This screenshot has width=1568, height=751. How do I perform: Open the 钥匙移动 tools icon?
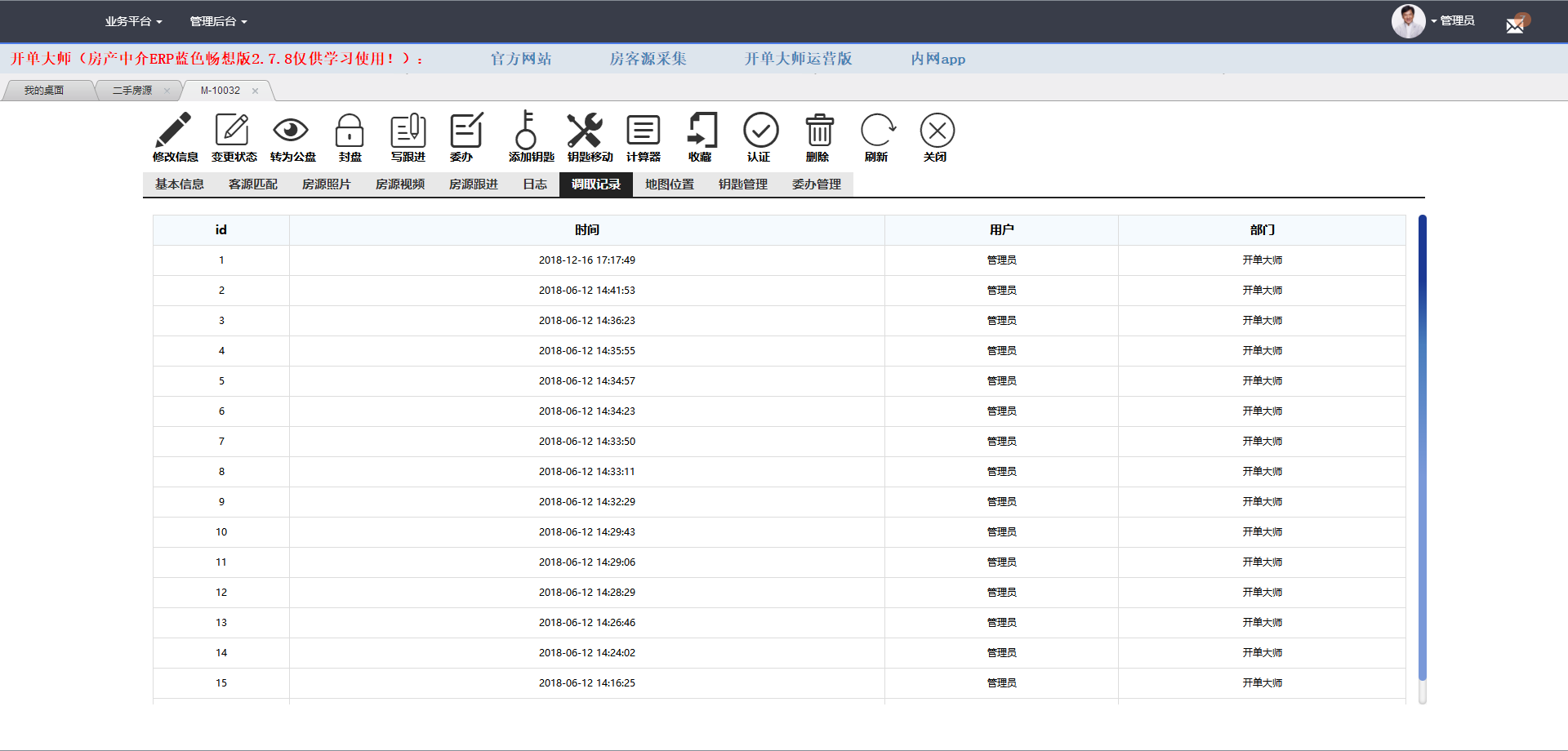tap(585, 130)
